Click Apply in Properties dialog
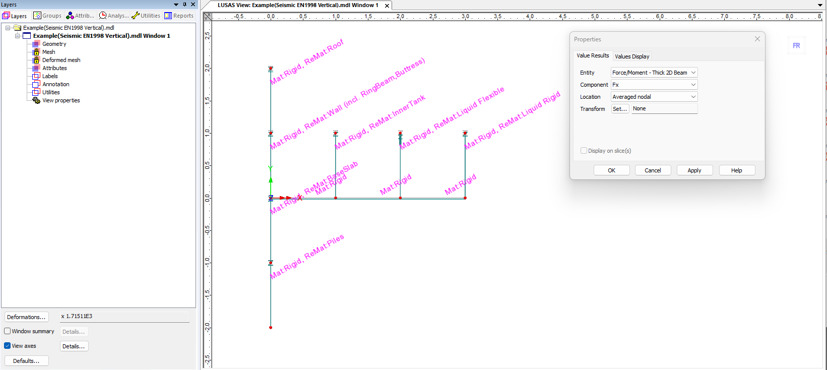Image resolution: width=827 pixels, height=370 pixels. pyautogui.click(x=695, y=170)
